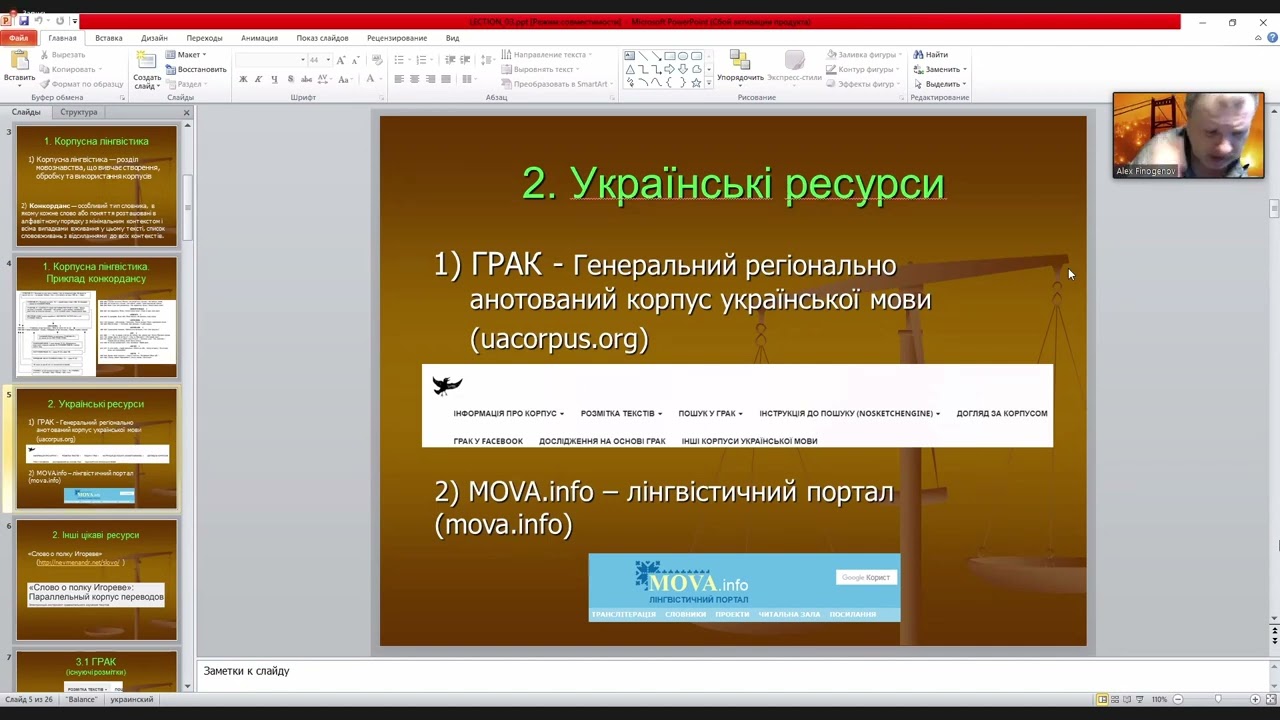
Task: Expand the shapes gallery more arrow
Action: 709,83
